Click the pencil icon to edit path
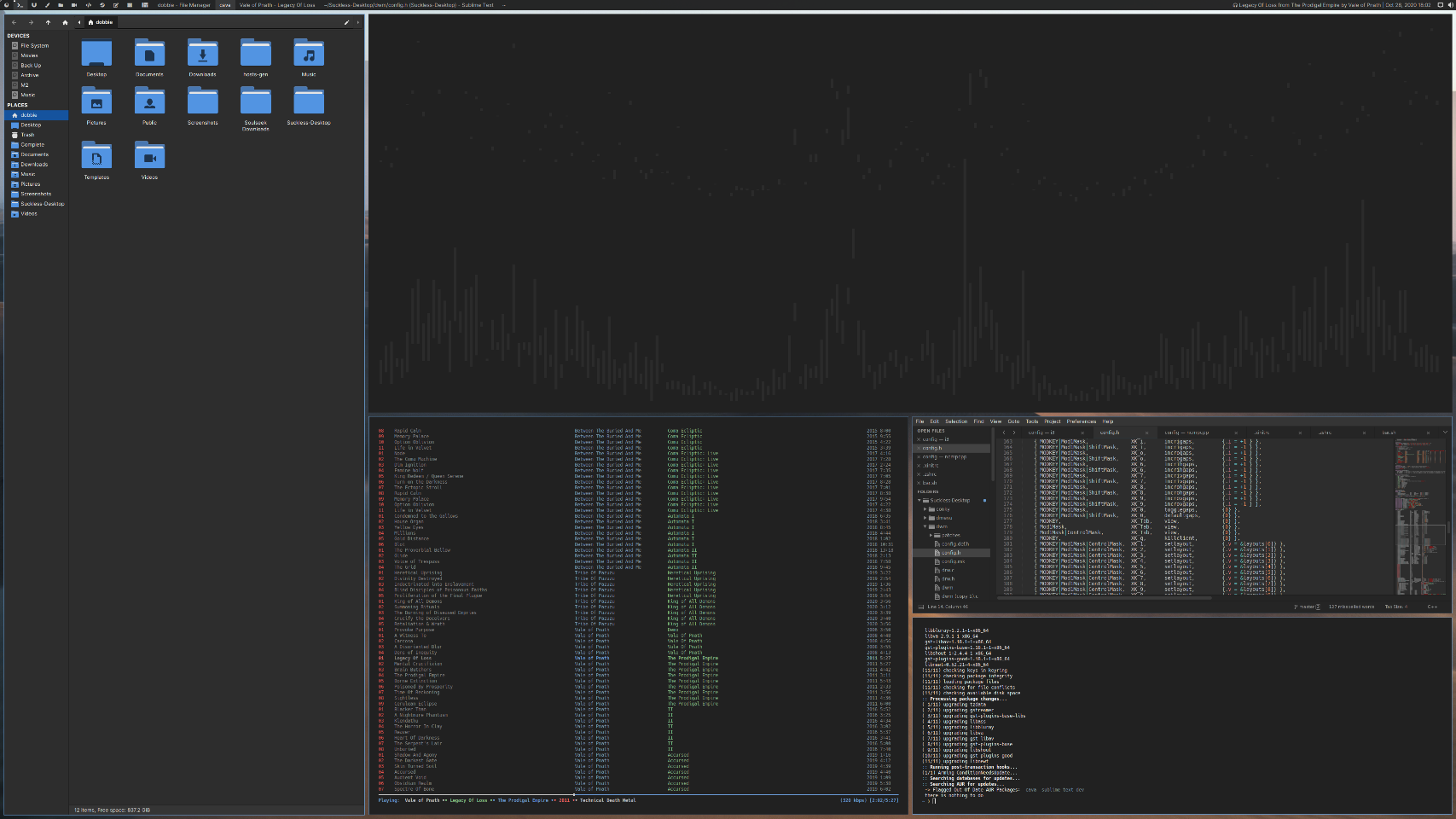Image resolution: width=1456 pixels, height=819 pixels. (x=346, y=22)
